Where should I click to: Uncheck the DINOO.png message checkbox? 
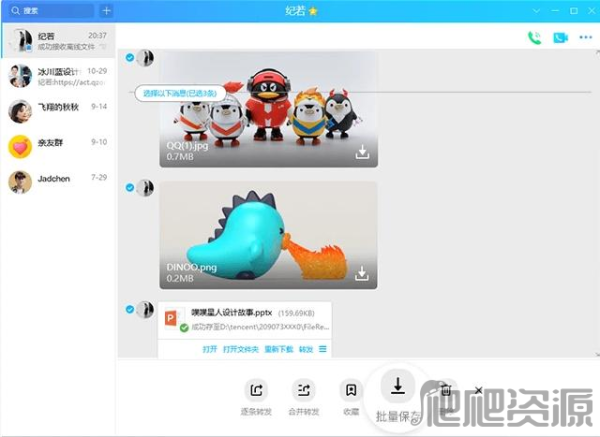pos(130,187)
